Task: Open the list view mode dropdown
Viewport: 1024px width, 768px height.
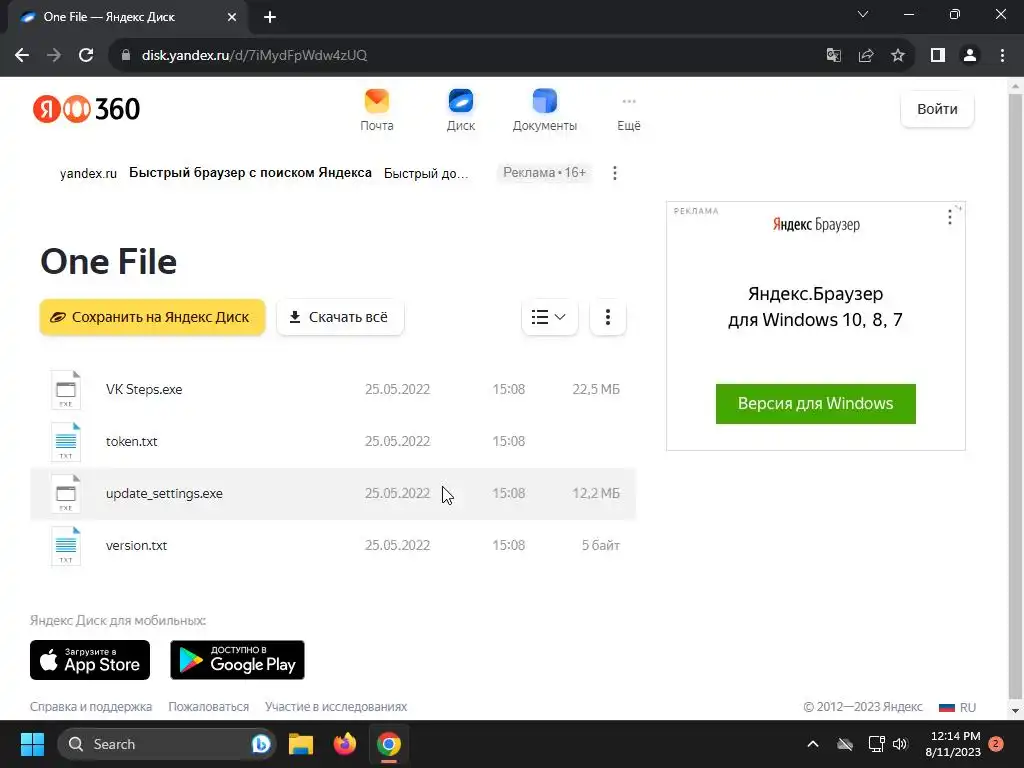Action: click(x=549, y=317)
